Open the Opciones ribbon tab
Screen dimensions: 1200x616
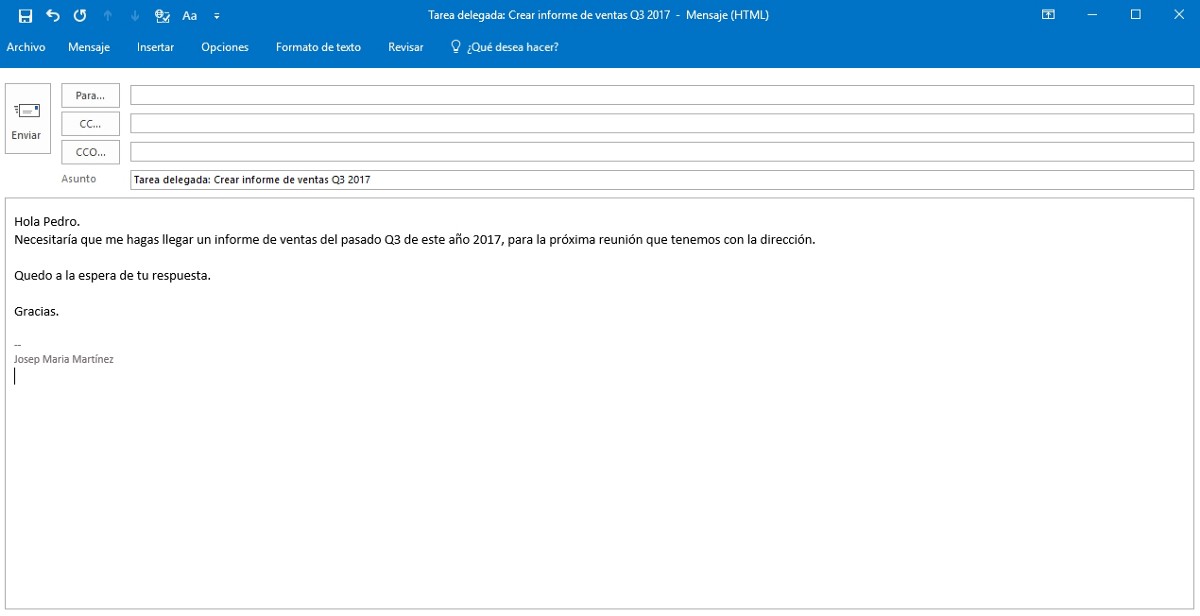point(225,47)
